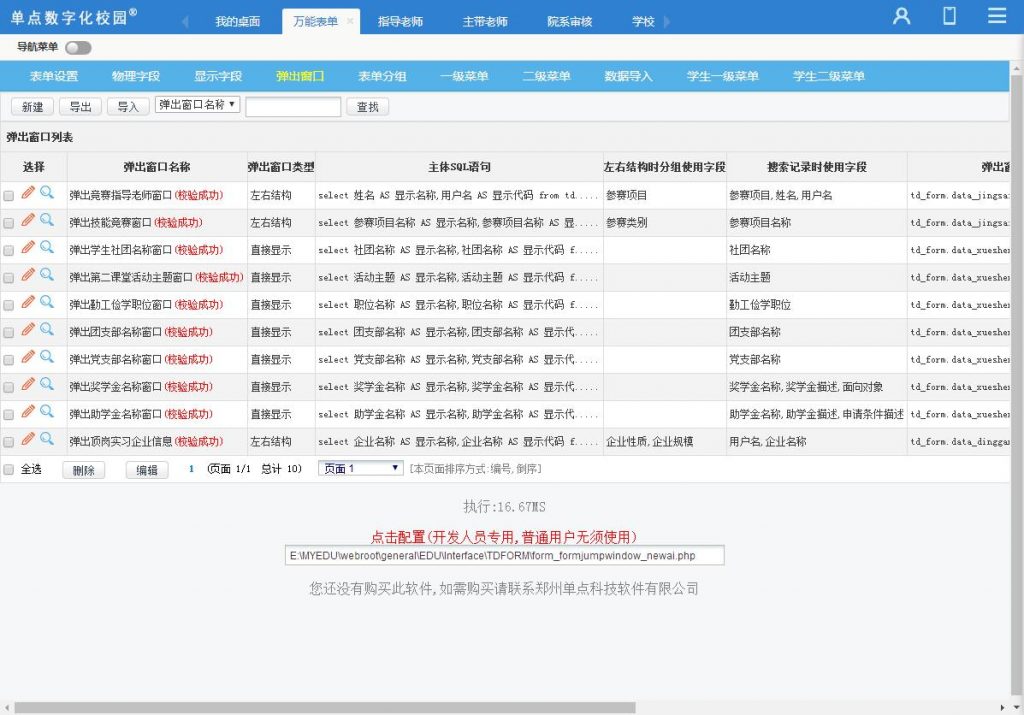Check the box for 弹出勤工俭学职位窗口

[8, 306]
